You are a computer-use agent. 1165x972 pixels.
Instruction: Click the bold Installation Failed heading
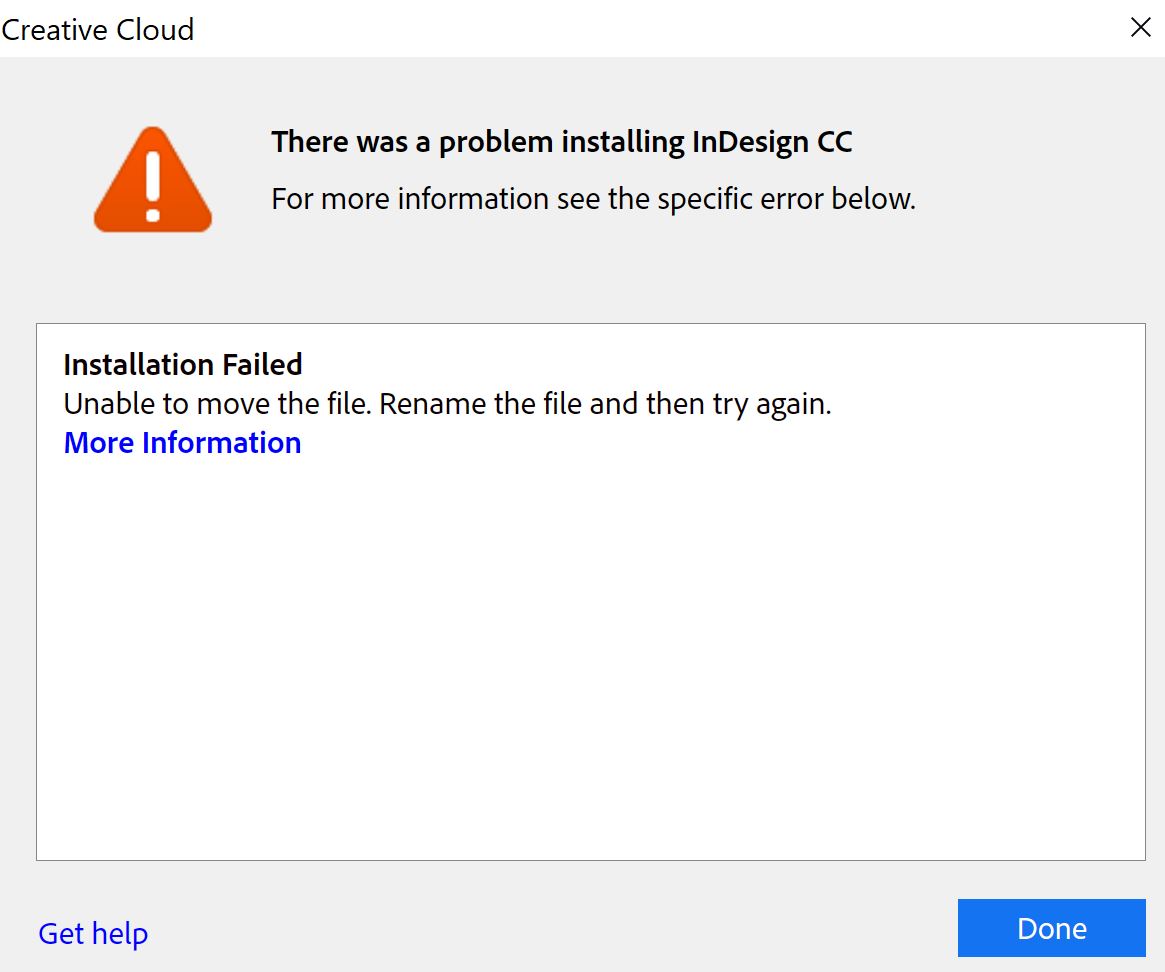(182, 364)
